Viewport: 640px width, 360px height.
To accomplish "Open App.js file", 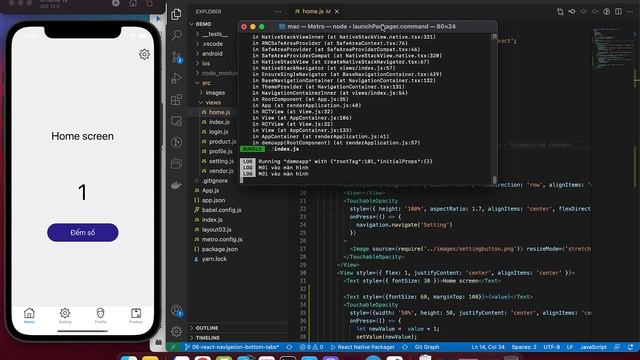I will [x=210, y=190].
